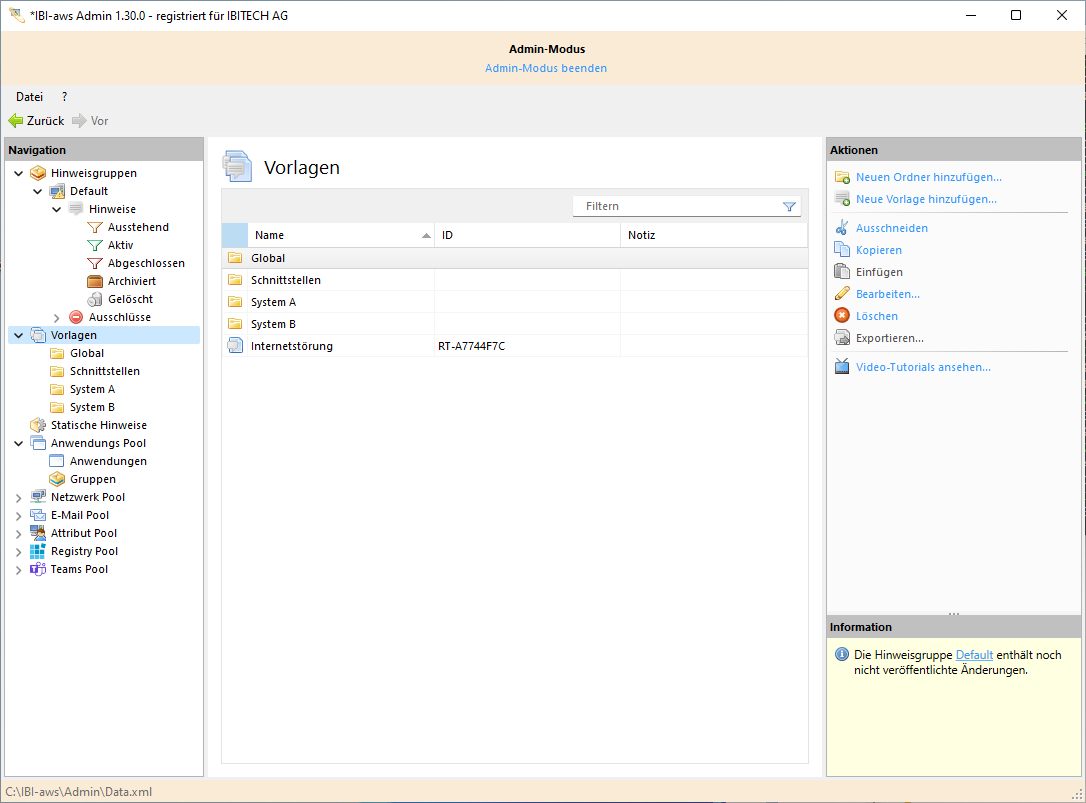Click the red Löschen delete icon
1086x803 pixels.
point(842,316)
